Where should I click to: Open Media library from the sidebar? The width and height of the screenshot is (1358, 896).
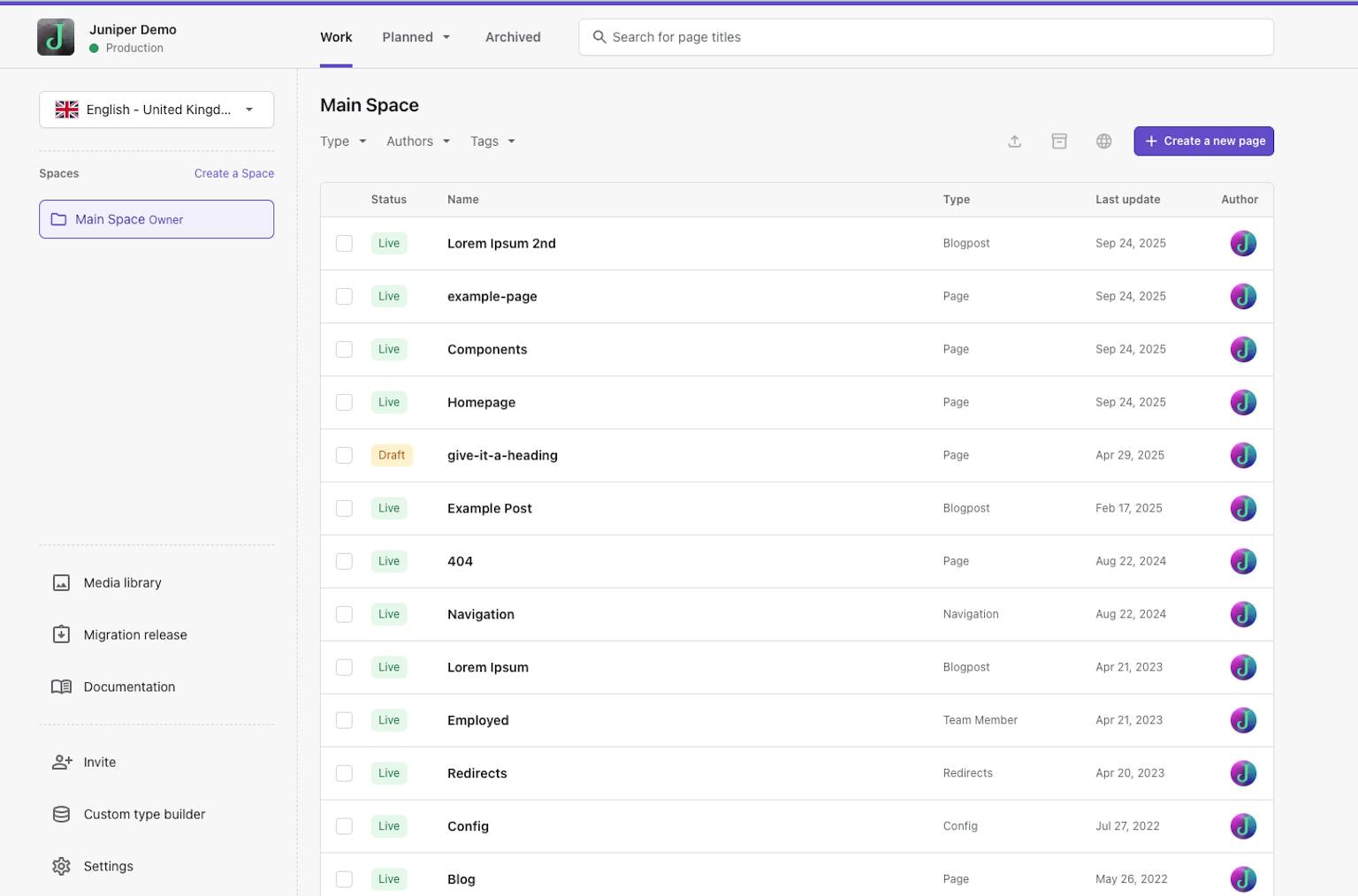pos(122,583)
